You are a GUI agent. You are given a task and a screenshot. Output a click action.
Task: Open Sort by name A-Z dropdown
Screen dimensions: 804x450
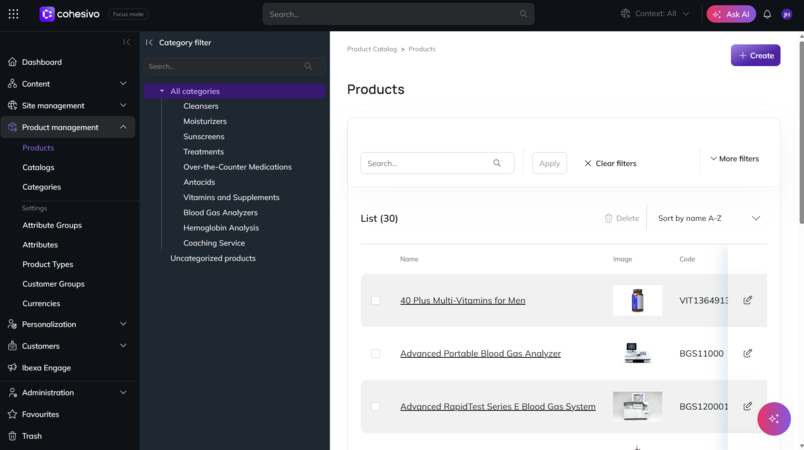(709, 218)
